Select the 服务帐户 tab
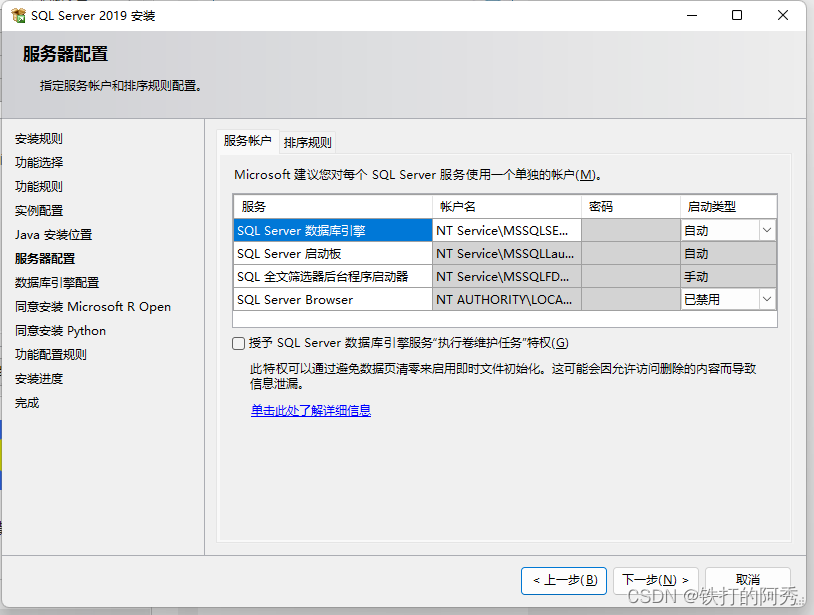 [247, 141]
